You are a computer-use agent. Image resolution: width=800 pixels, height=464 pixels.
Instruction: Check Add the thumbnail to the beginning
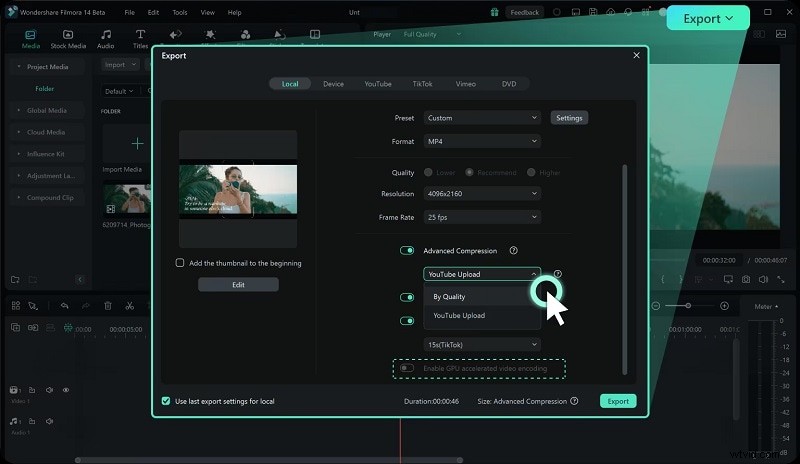(x=180, y=263)
